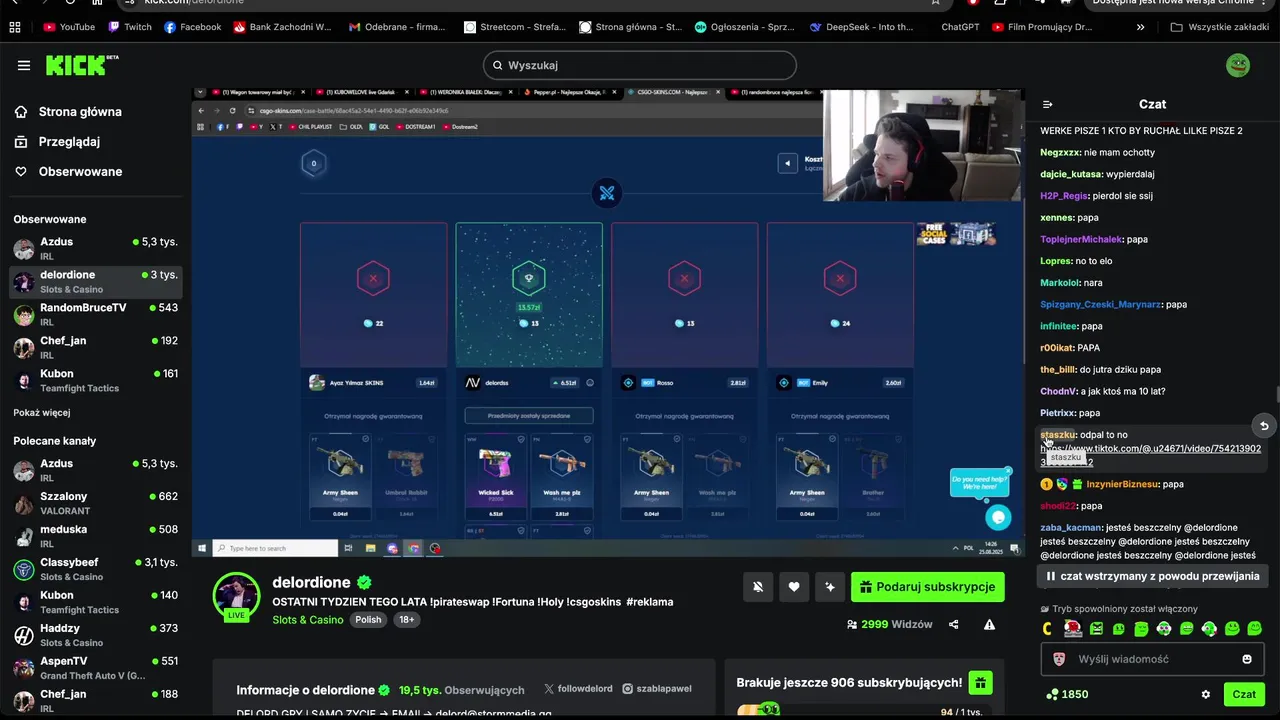Click the green verified badge beside delordione title
The image size is (1280, 720).
[365, 582]
